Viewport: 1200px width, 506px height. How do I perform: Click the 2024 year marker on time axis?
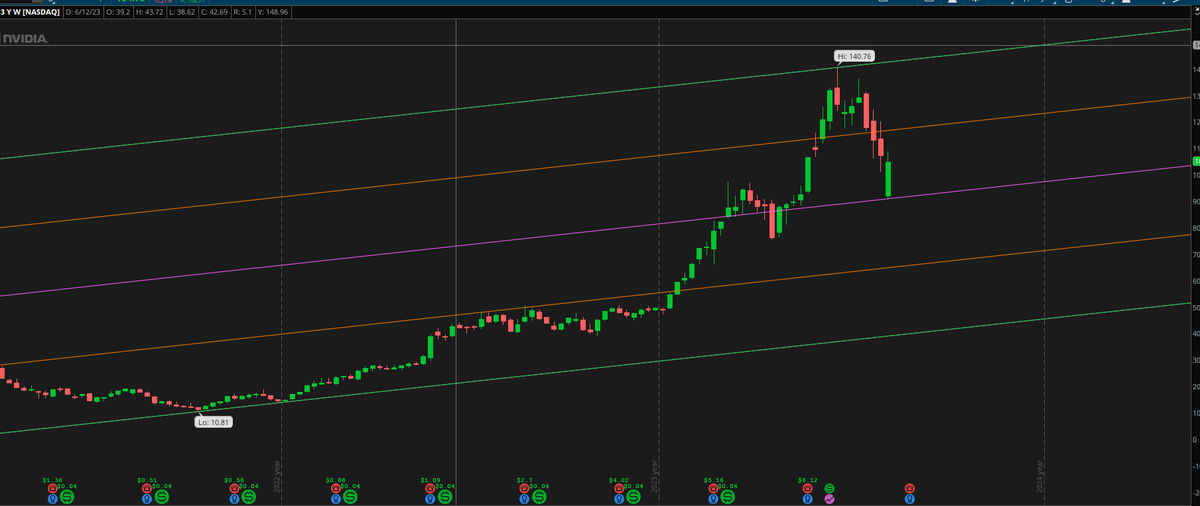coord(1041,476)
